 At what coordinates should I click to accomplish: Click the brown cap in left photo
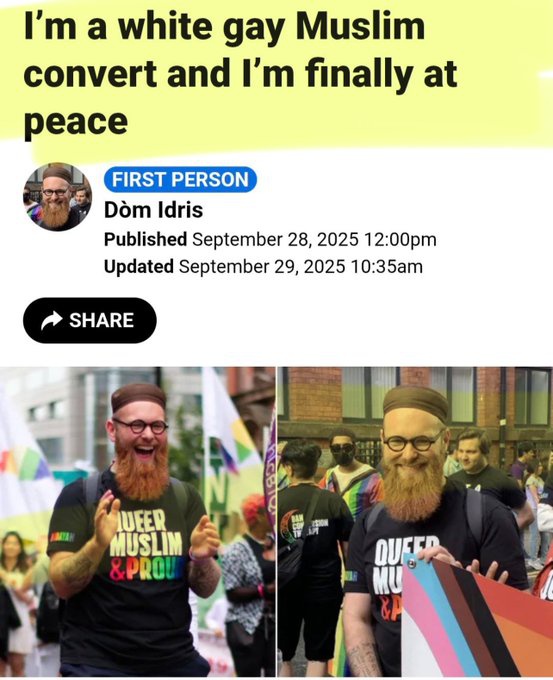pyautogui.click(x=138, y=397)
